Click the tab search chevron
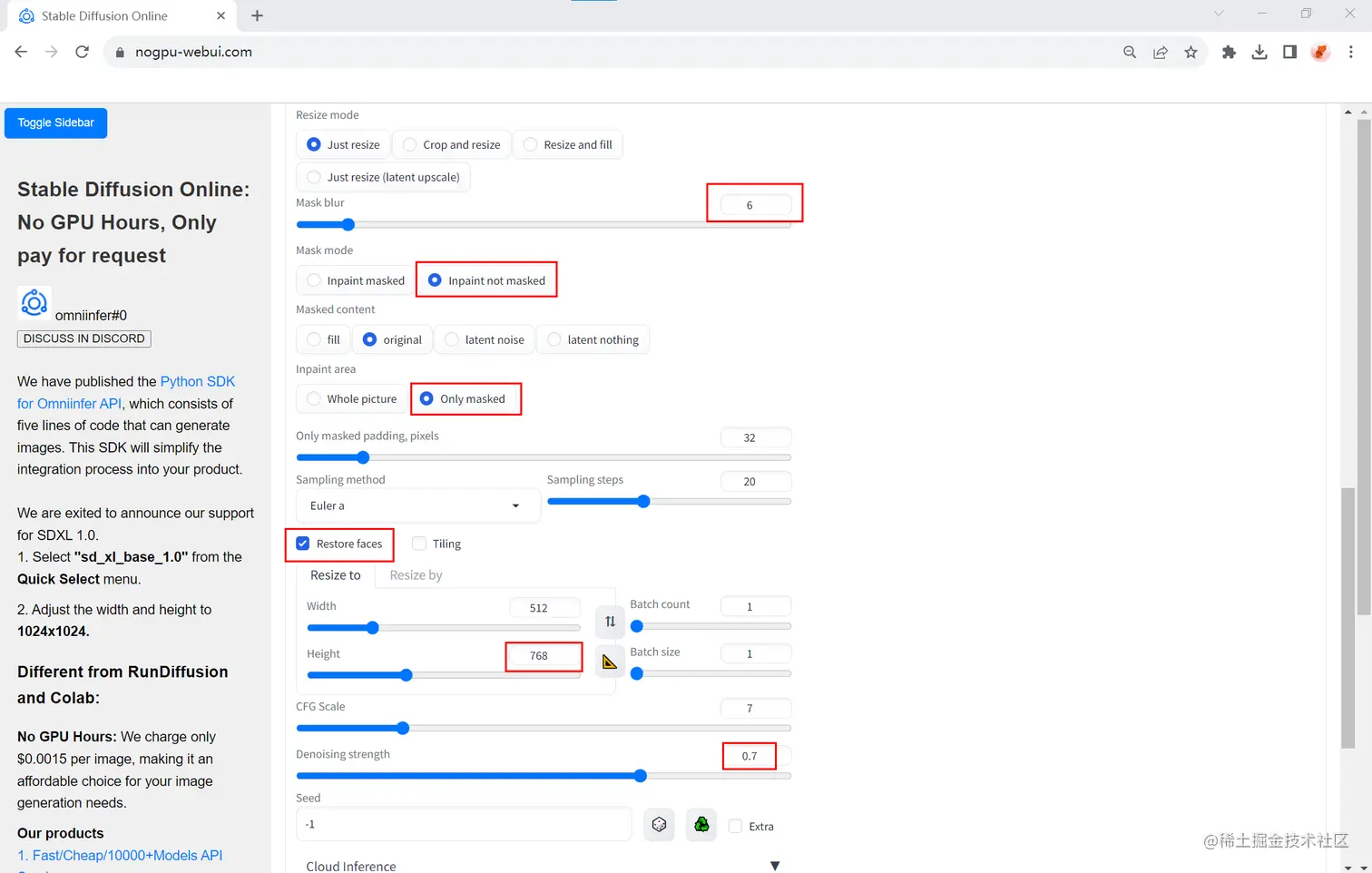 [x=1219, y=14]
